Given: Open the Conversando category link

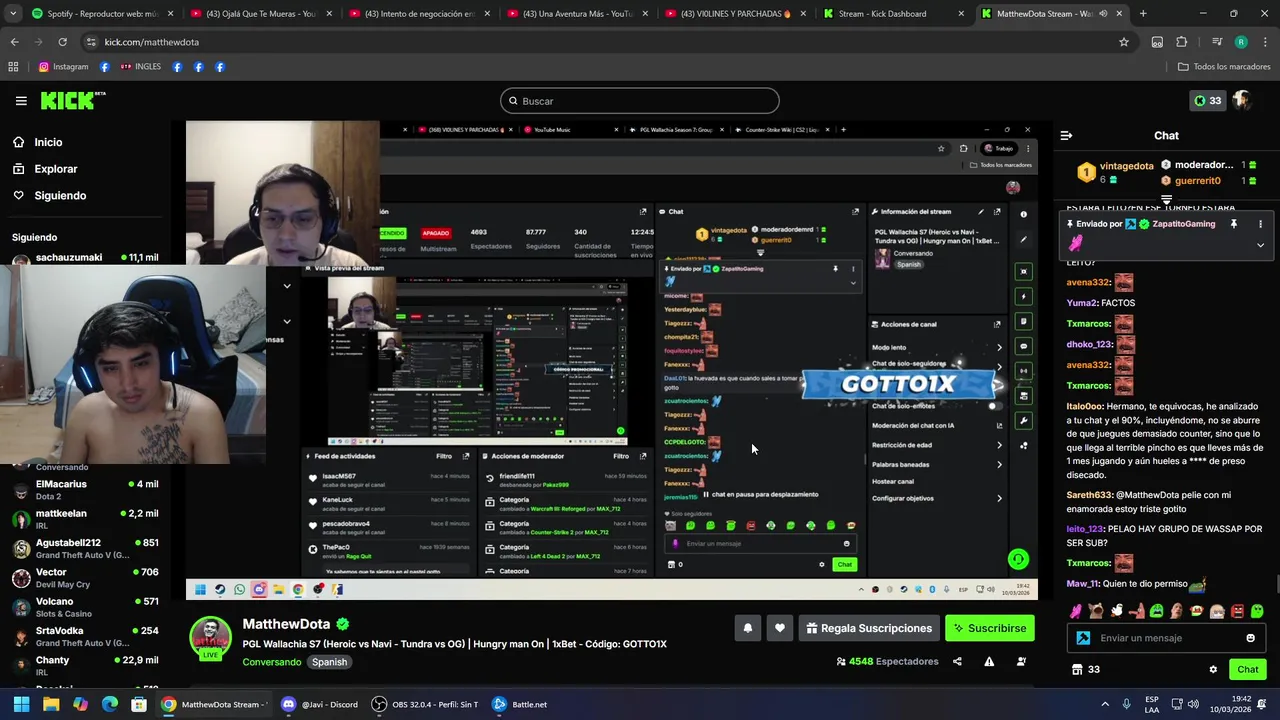Looking at the screenshot, I should (272, 662).
